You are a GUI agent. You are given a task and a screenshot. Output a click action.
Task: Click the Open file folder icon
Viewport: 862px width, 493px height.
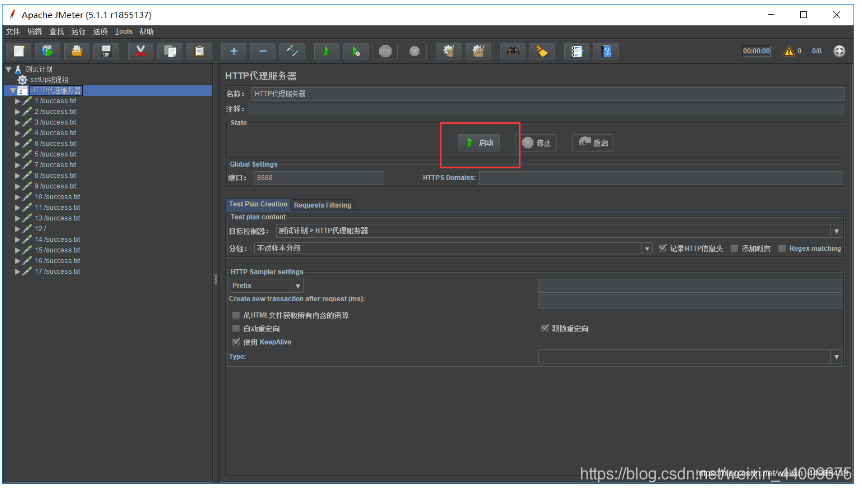coord(76,51)
